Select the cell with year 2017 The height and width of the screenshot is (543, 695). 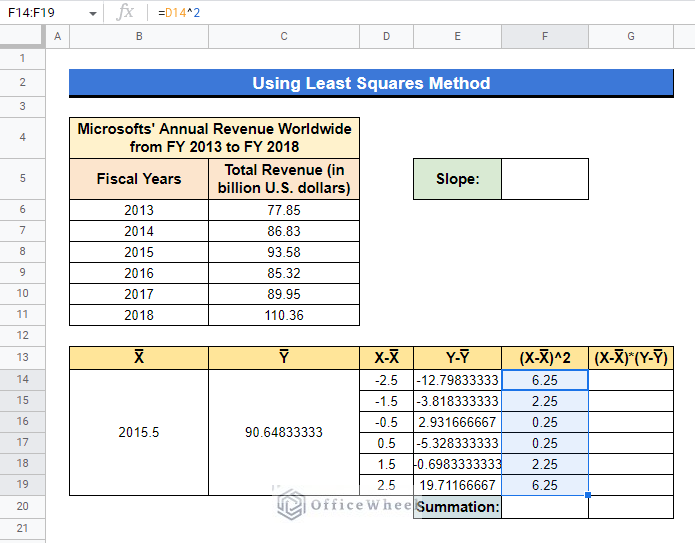coord(139,294)
